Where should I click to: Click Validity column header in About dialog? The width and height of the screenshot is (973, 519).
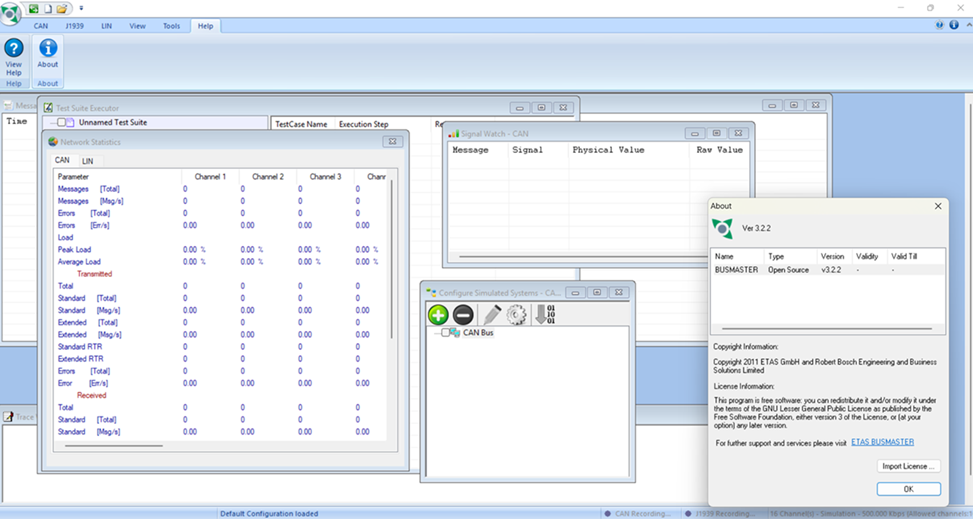pos(869,256)
